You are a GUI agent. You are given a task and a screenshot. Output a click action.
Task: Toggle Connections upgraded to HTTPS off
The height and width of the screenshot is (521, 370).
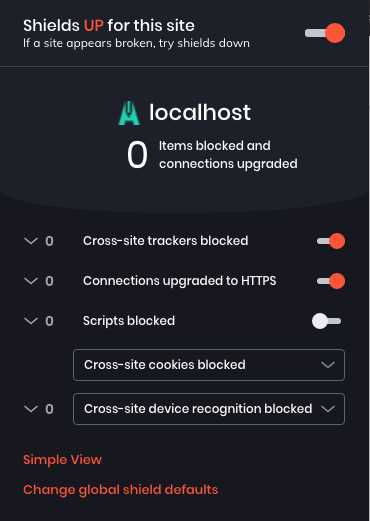(331, 281)
